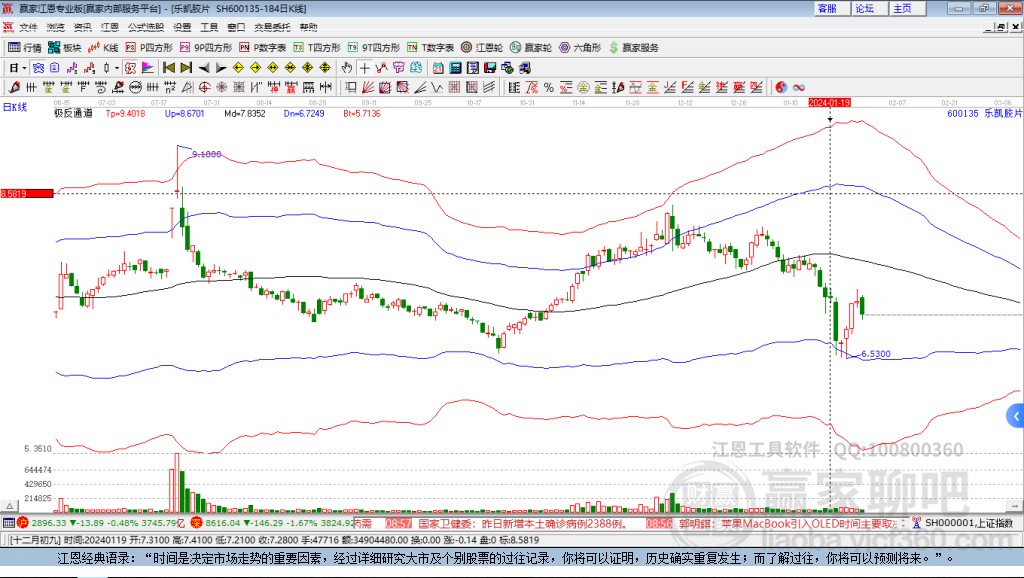Move chart right with black arrow

coord(221,68)
